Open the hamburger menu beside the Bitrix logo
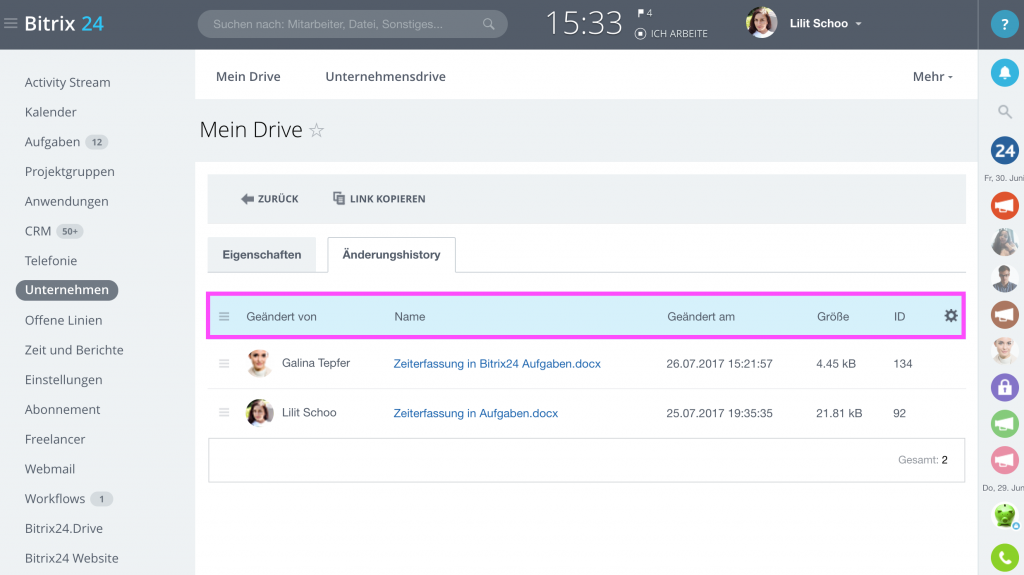Viewport: 1024px width, 575px height. point(10,24)
